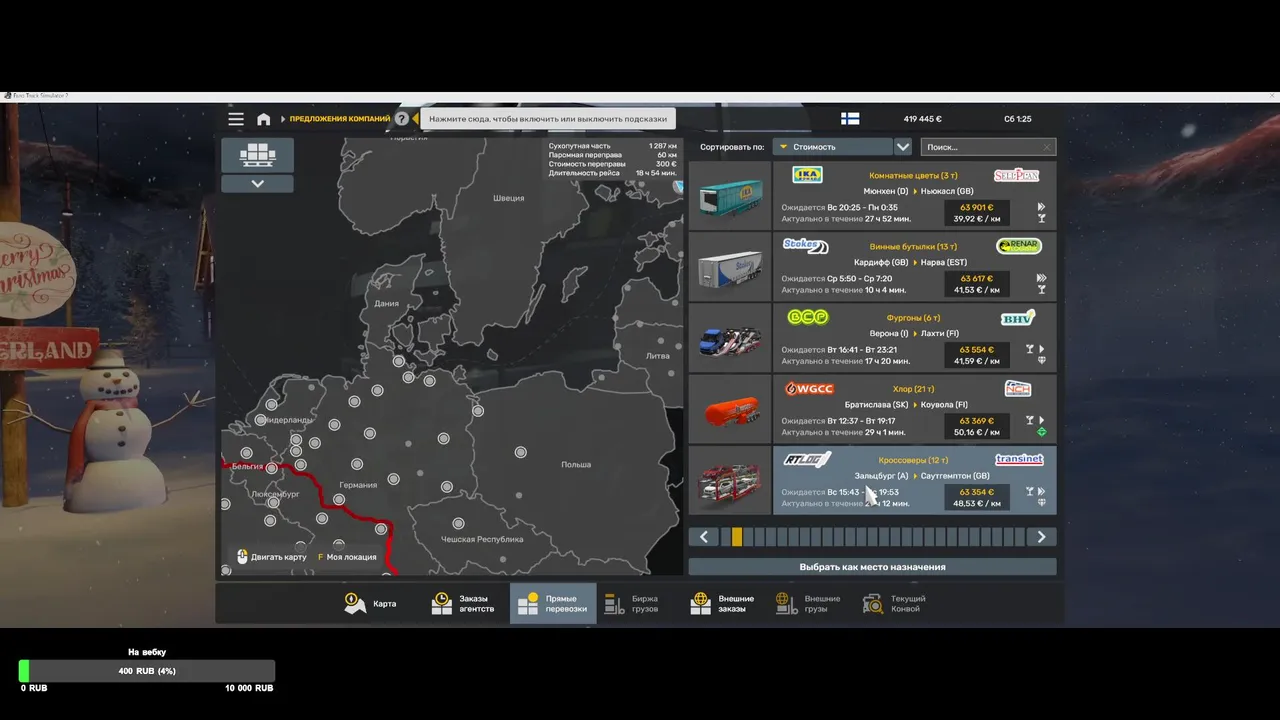Screen dimensions: 1280x720
Task: Select the Фургоны (6 т) job
Action: [914, 337]
